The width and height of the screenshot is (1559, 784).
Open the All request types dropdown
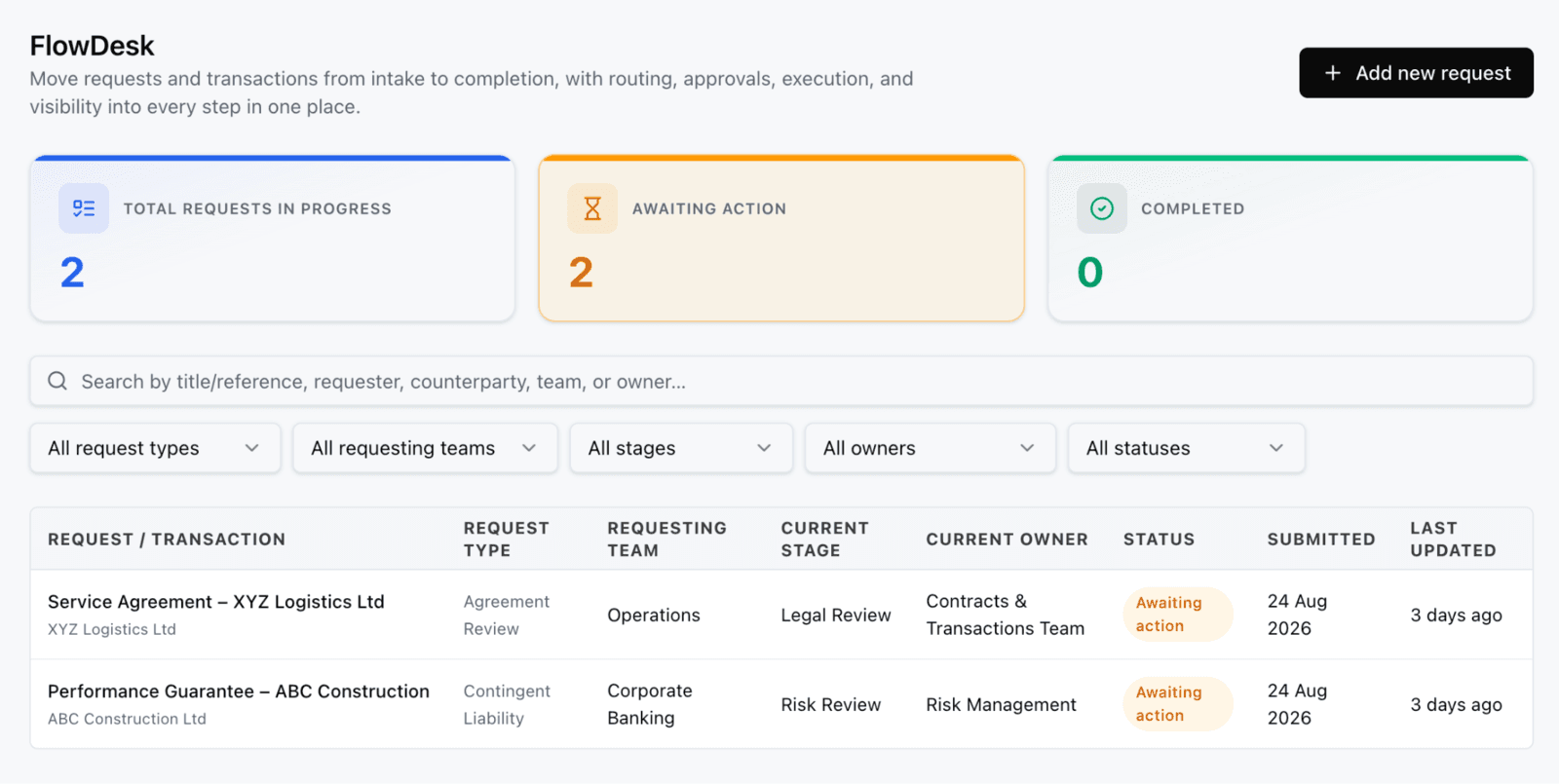click(x=155, y=448)
